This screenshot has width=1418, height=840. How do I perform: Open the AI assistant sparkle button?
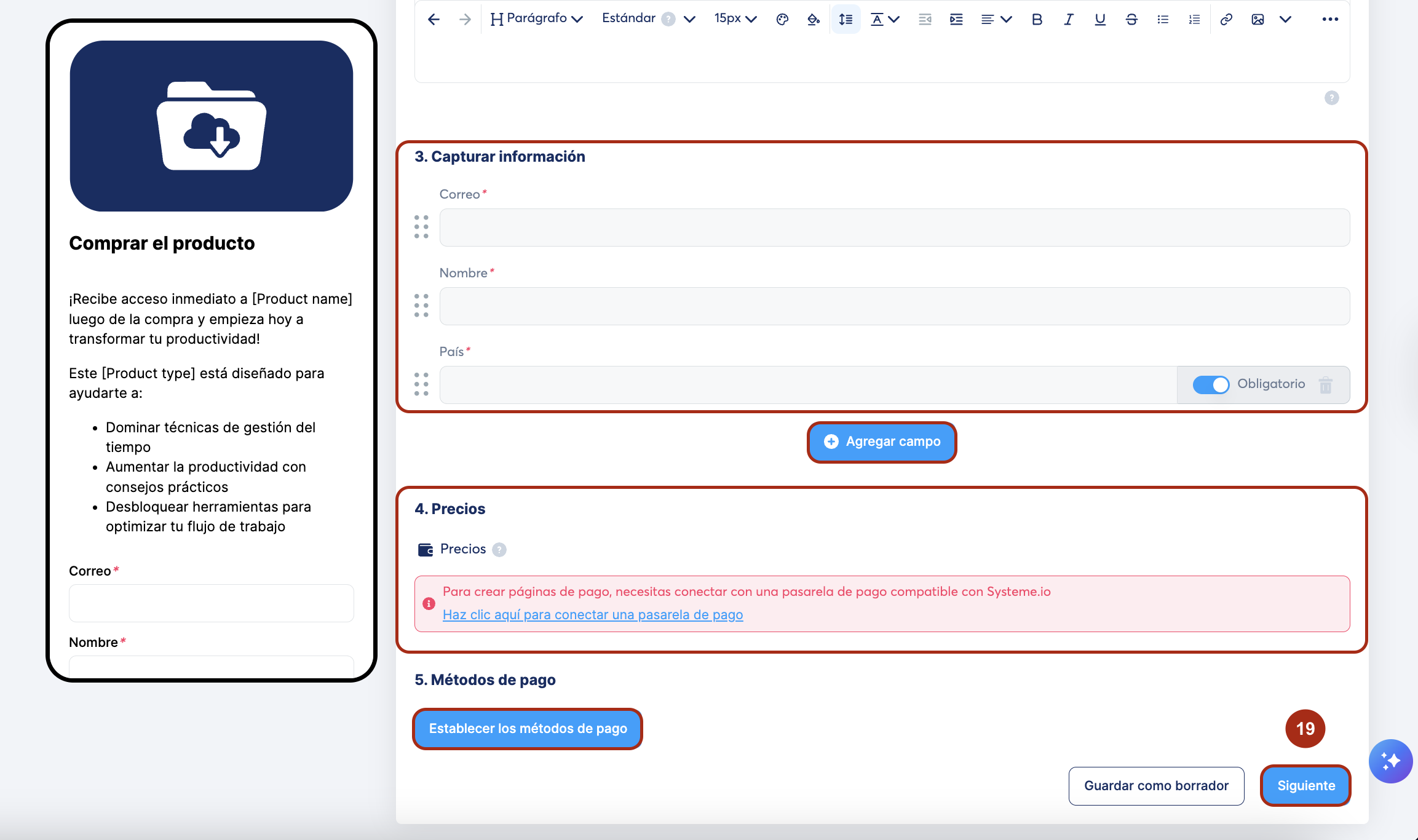(x=1390, y=761)
